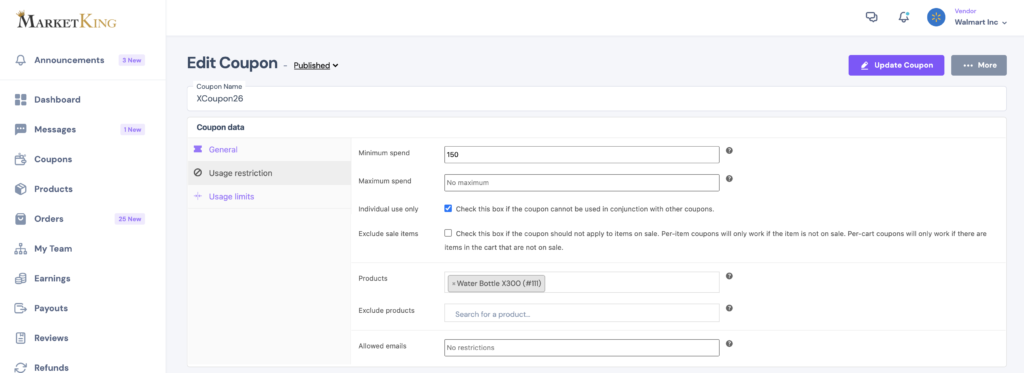This screenshot has height=373, width=1024.
Task: Click the Usage limits tab icon
Action: 198,197
